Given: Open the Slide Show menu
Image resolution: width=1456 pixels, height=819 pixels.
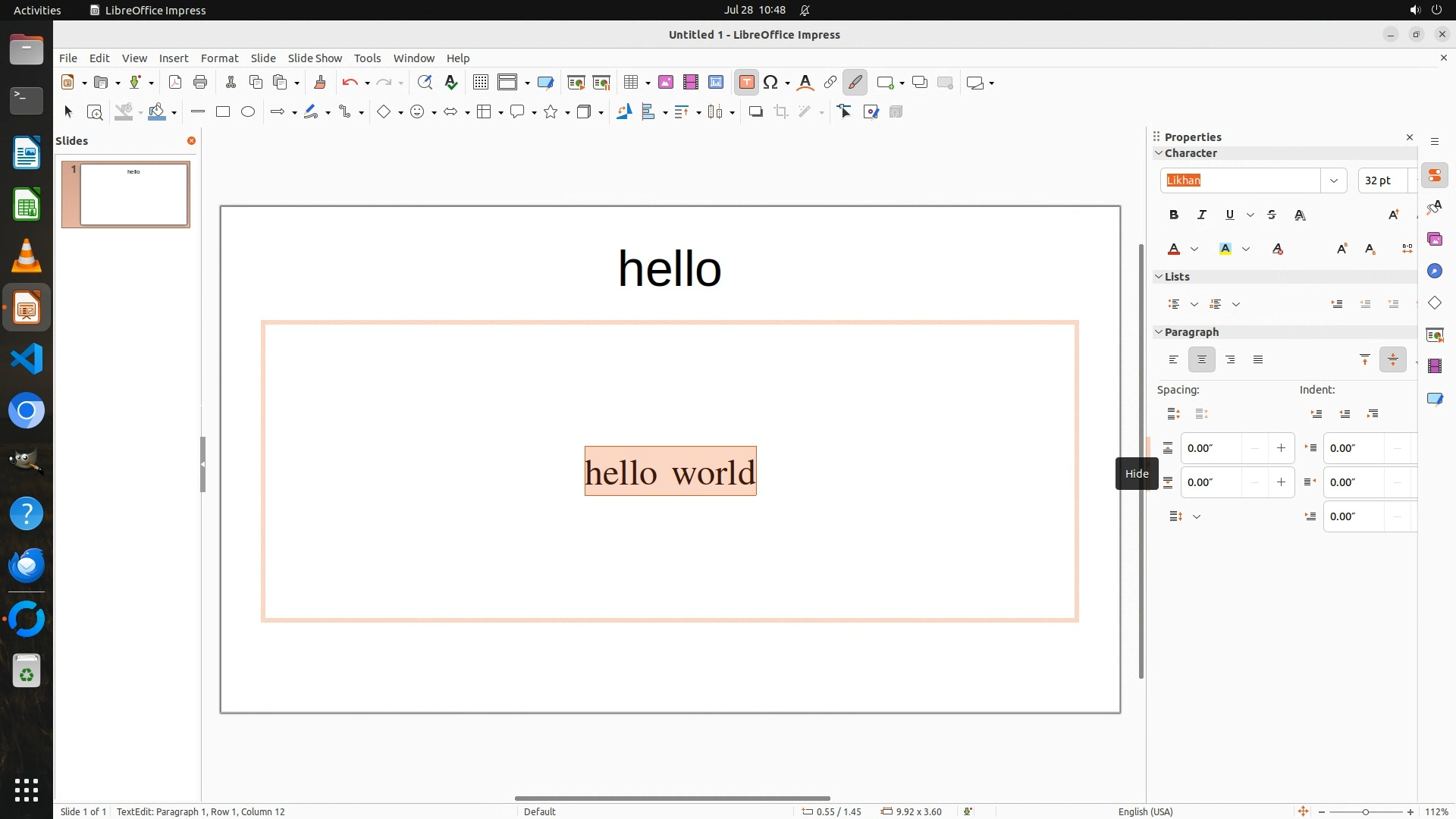Looking at the screenshot, I should (315, 58).
